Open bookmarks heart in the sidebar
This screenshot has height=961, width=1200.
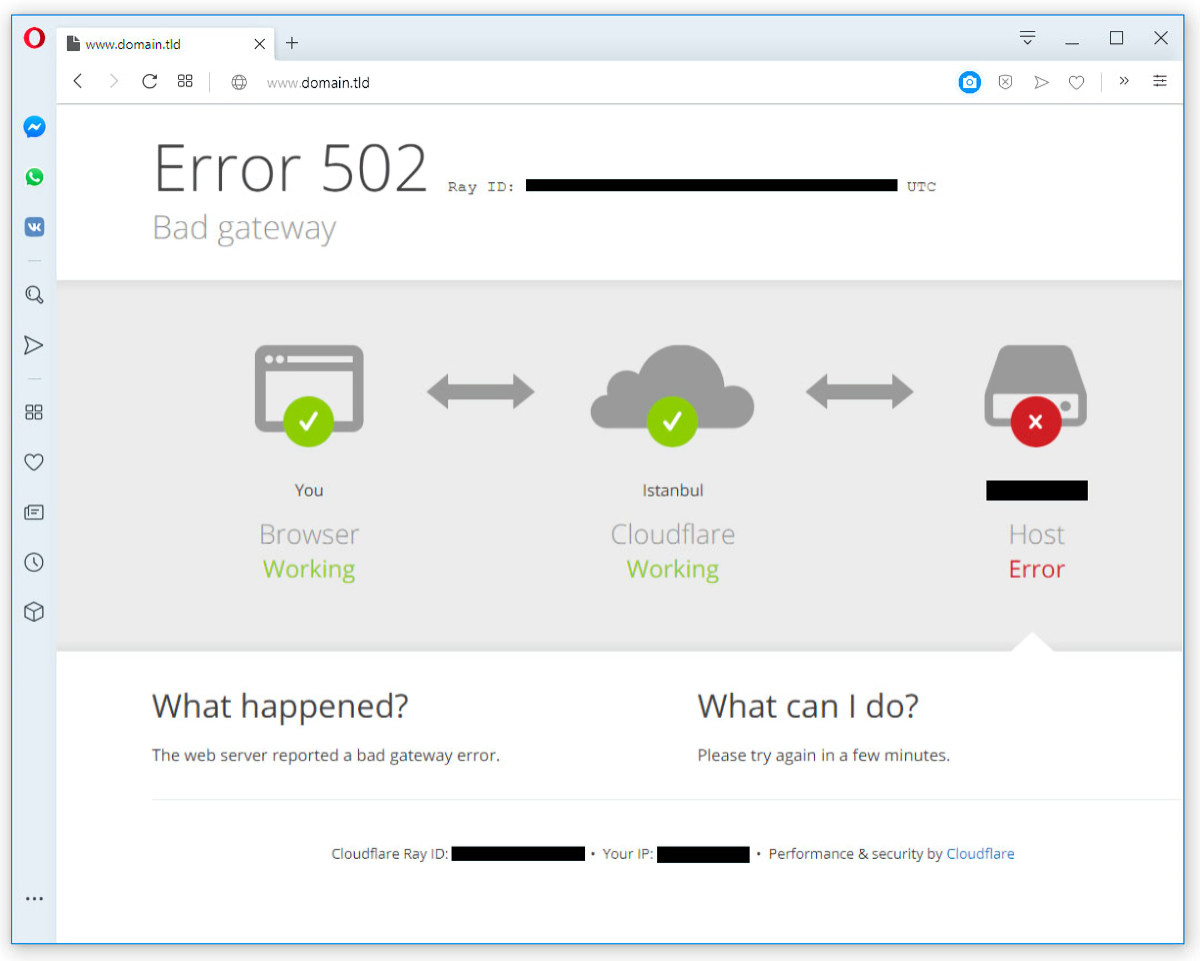tap(34, 462)
